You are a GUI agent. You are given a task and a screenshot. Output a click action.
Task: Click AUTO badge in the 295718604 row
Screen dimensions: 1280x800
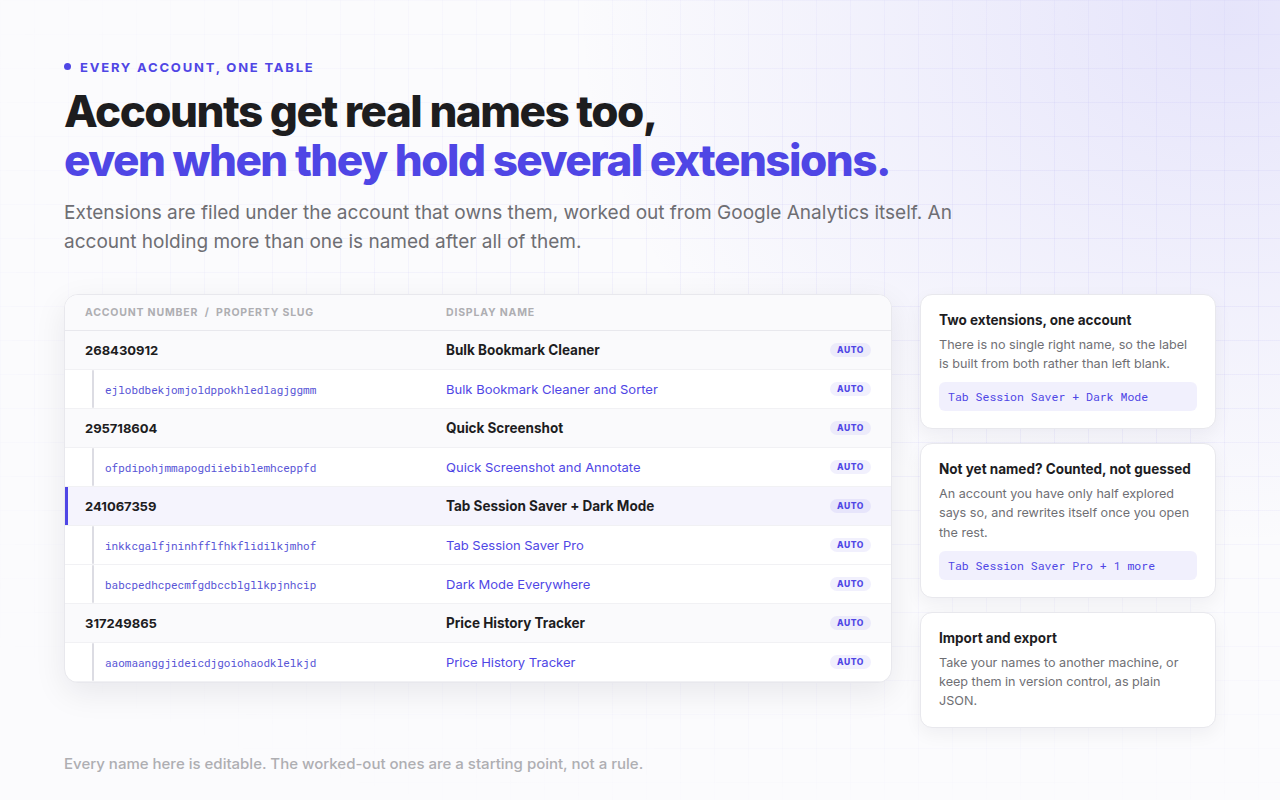coord(850,428)
